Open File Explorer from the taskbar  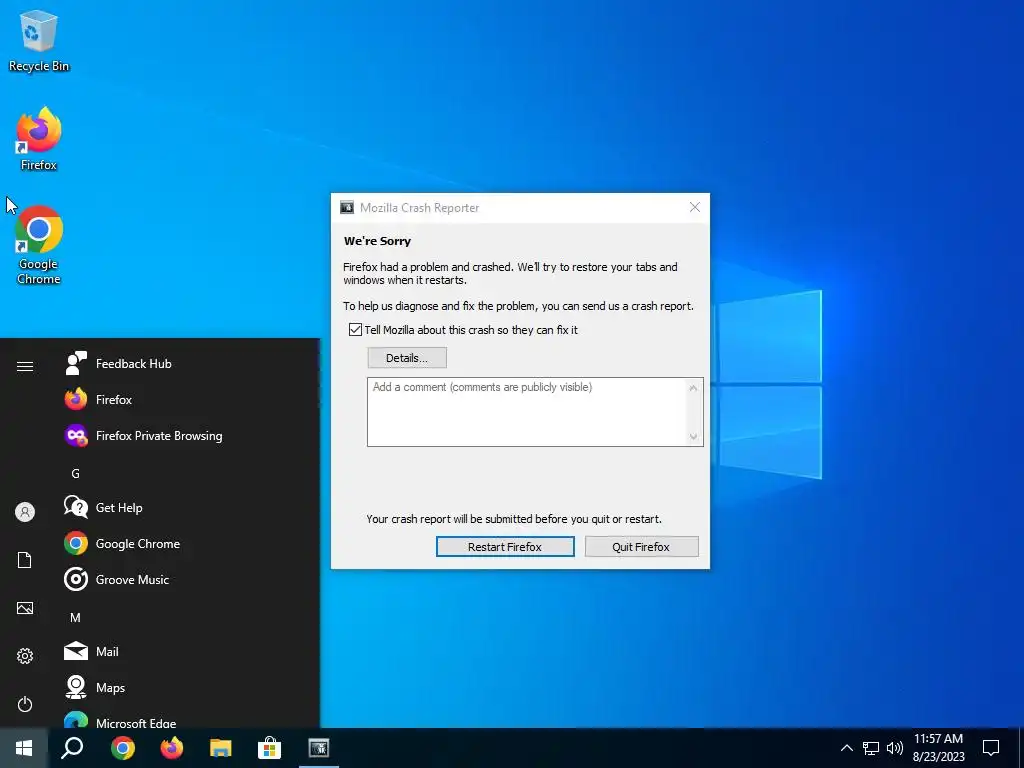[x=221, y=748]
